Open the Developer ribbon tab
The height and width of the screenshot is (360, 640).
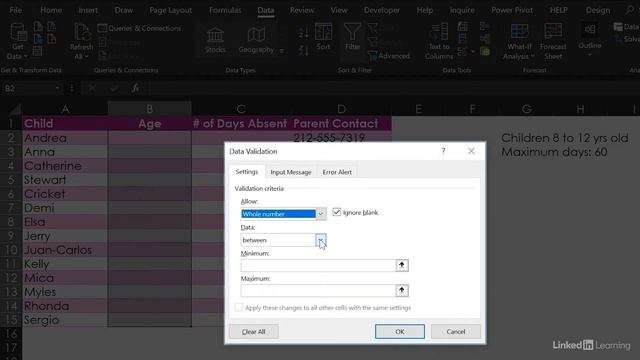coord(382,10)
